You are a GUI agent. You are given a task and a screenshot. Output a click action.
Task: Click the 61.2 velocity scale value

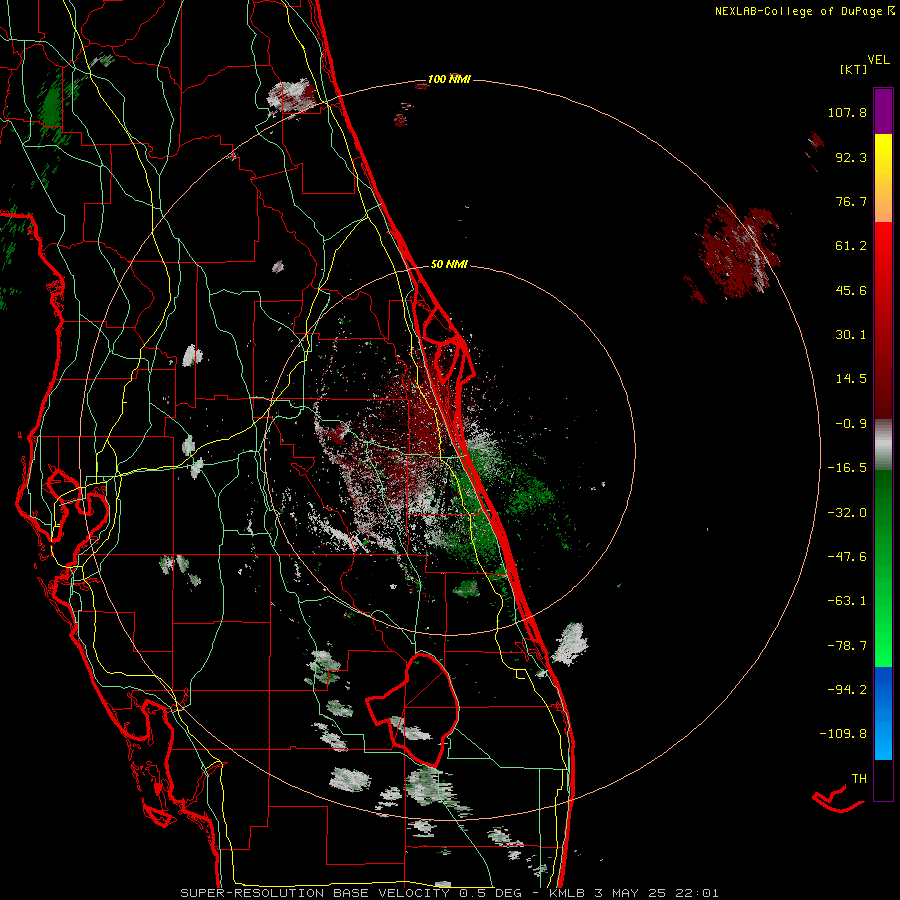pos(851,246)
